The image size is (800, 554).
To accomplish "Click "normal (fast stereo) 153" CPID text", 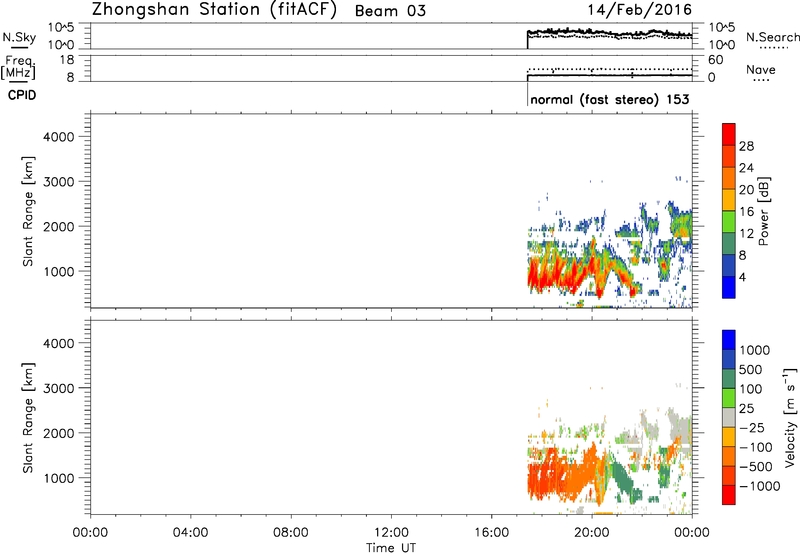I will click(610, 99).
